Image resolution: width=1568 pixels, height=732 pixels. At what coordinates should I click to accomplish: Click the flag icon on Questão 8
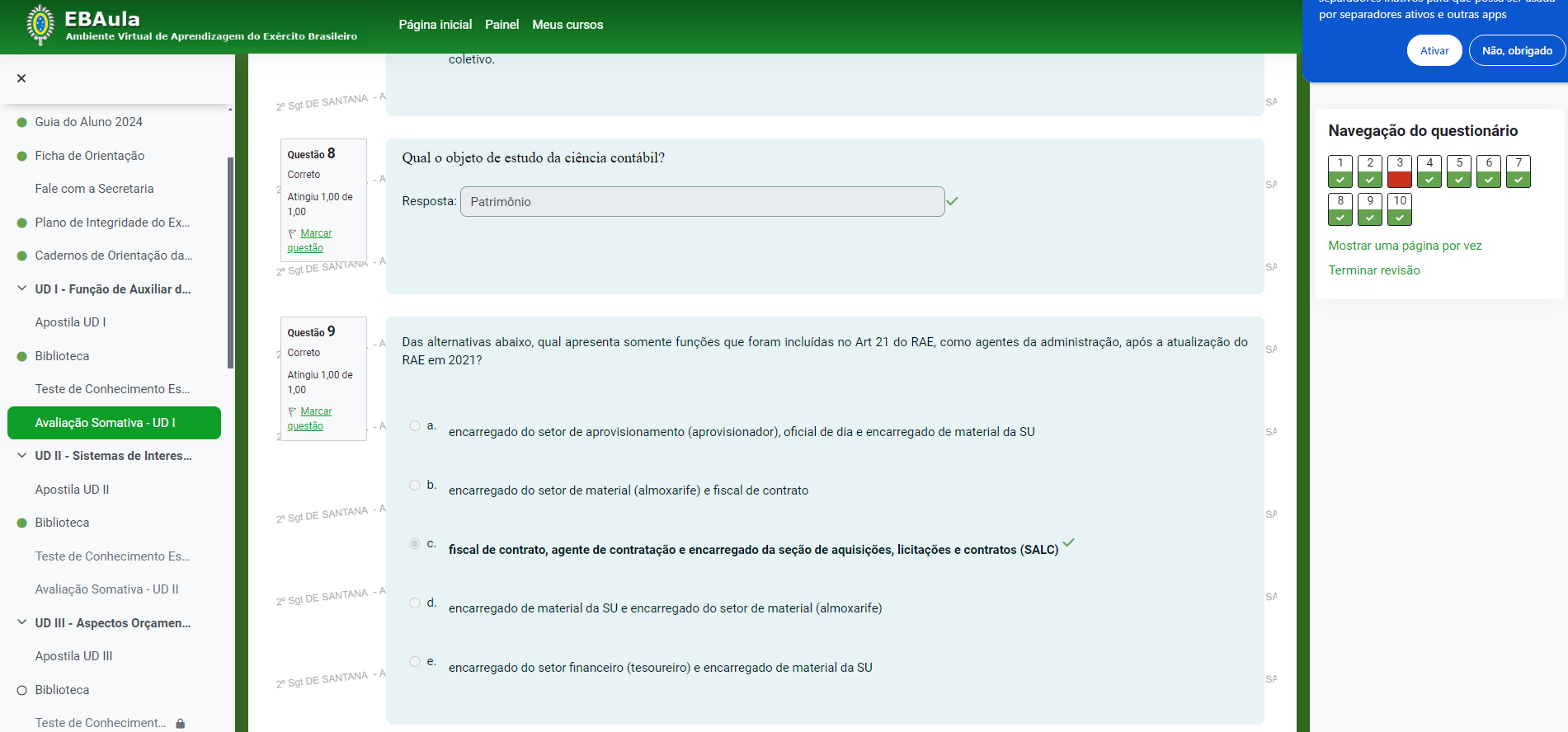pyautogui.click(x=292, y=234)
